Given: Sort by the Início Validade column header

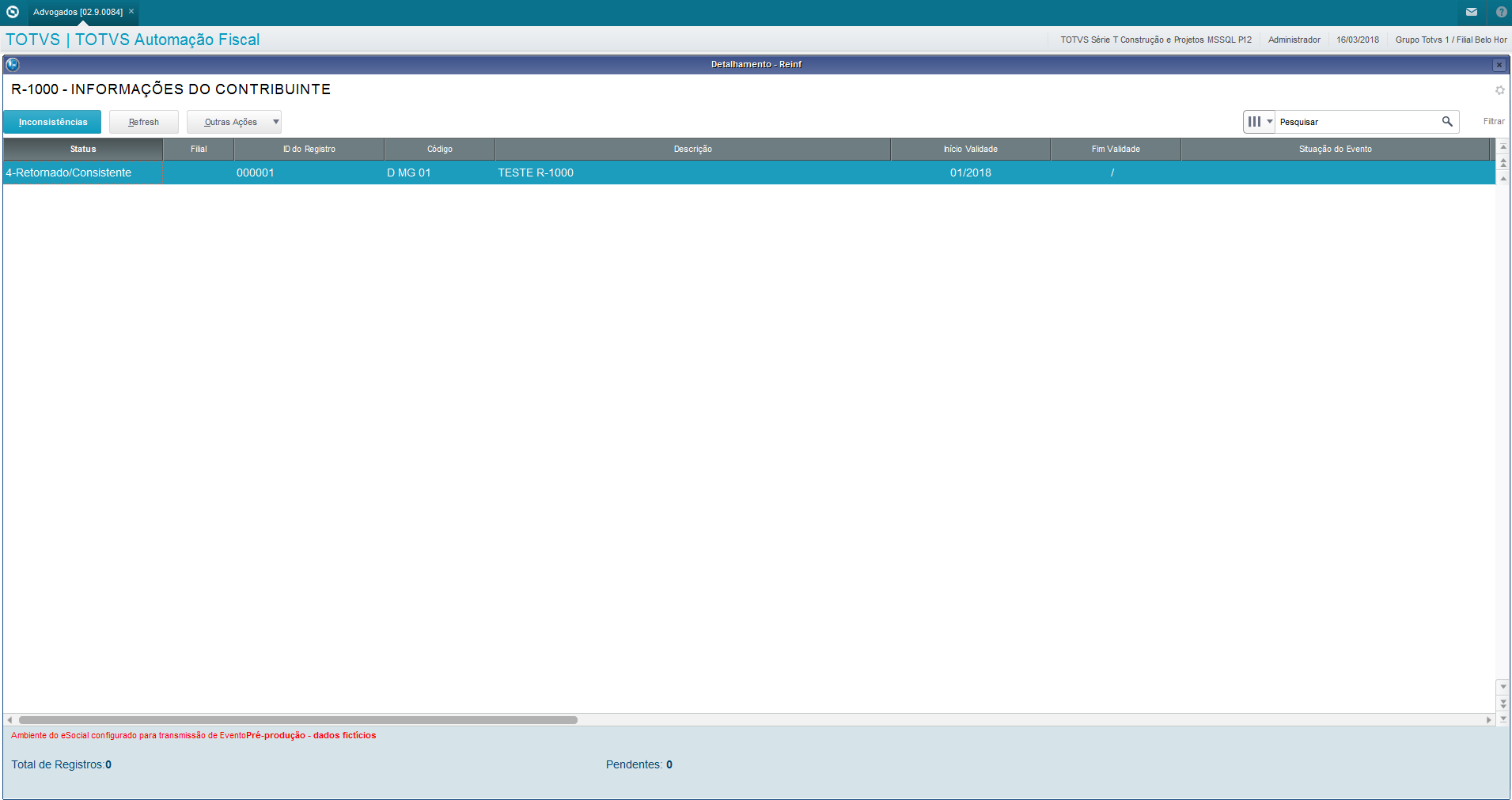Looking at the screenshot, I should (971, 149).
